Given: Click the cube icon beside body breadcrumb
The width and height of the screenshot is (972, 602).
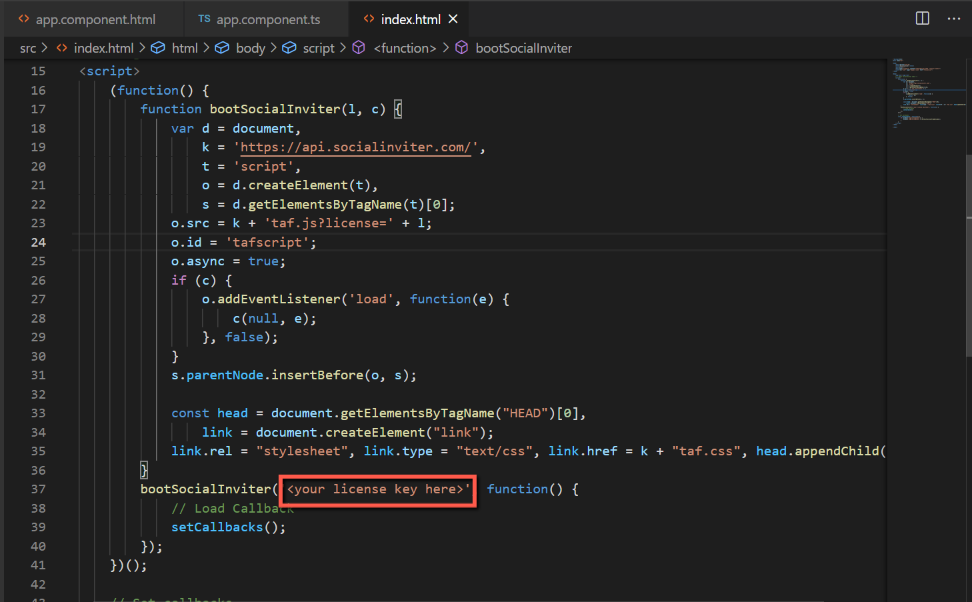Looking at the screenshot, I should click(223, 48).
